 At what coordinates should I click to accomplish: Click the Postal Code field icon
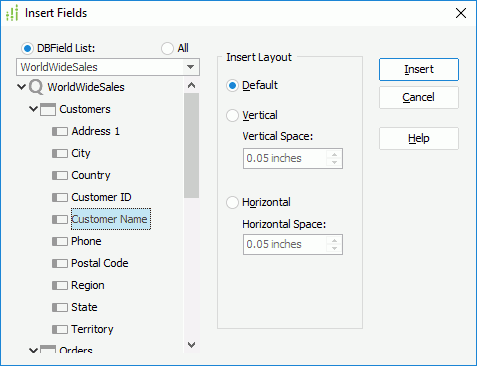point(60,263)
